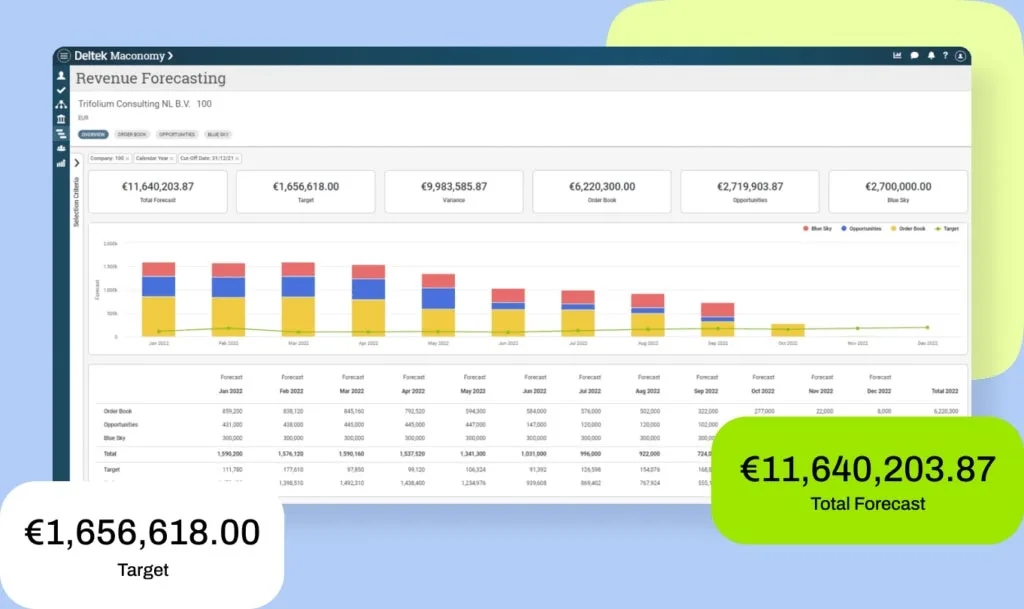Expand the Selection Criteria panel chevron

tap(76, 163)
